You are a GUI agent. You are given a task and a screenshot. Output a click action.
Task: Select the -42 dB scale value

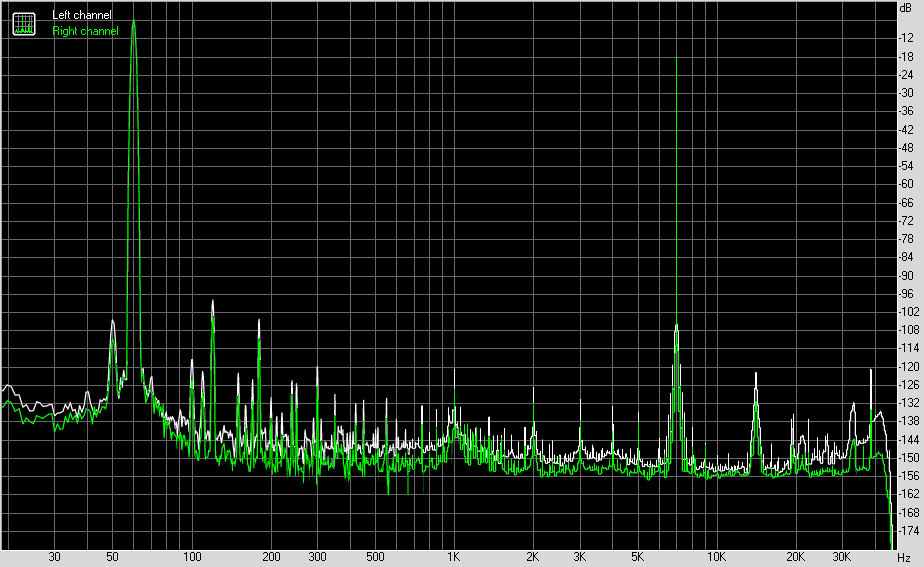click(906, 130)
